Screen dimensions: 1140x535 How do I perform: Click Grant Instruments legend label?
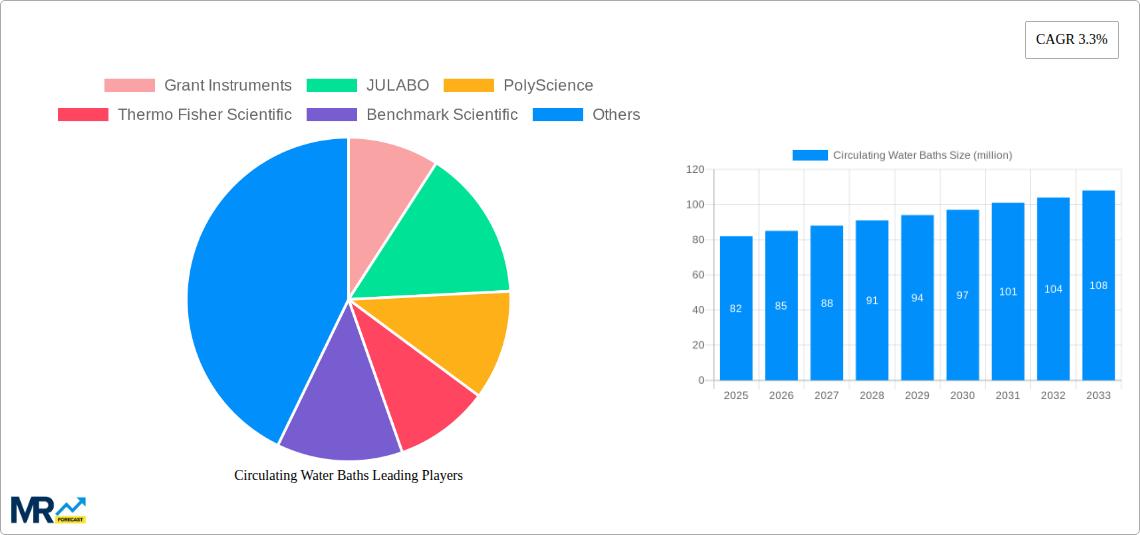point(228,86)
